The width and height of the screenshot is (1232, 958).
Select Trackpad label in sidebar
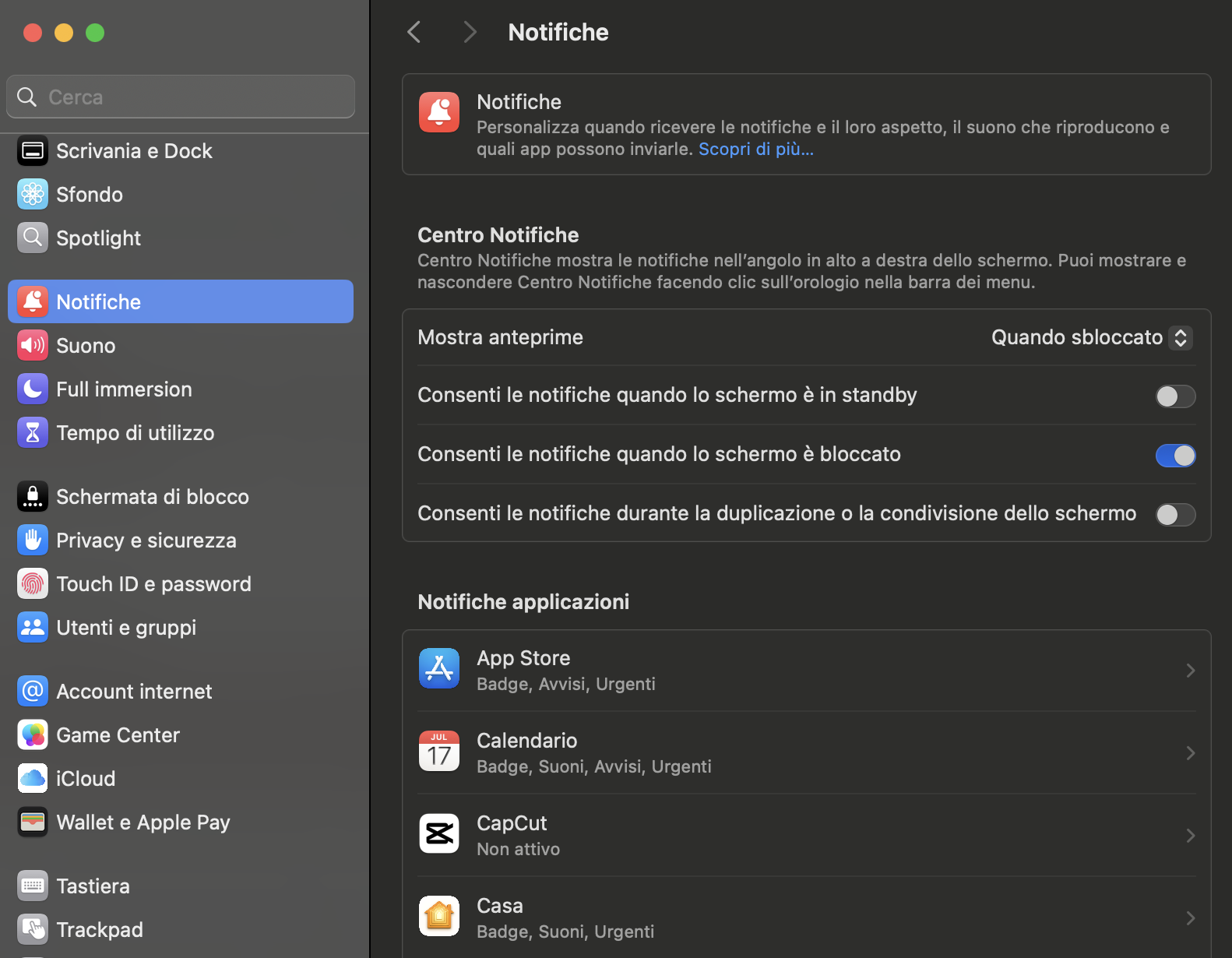tap(100, 930)
